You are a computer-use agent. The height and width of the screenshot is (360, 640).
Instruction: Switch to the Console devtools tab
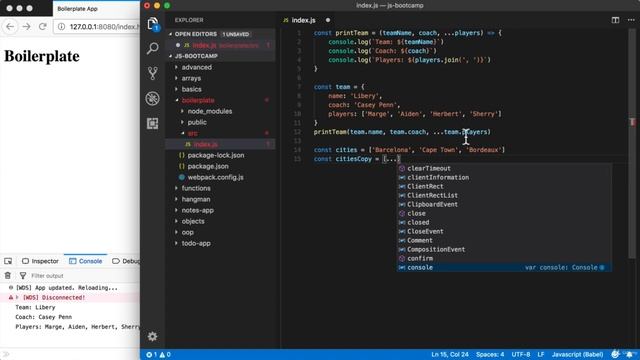pos(86,261)
